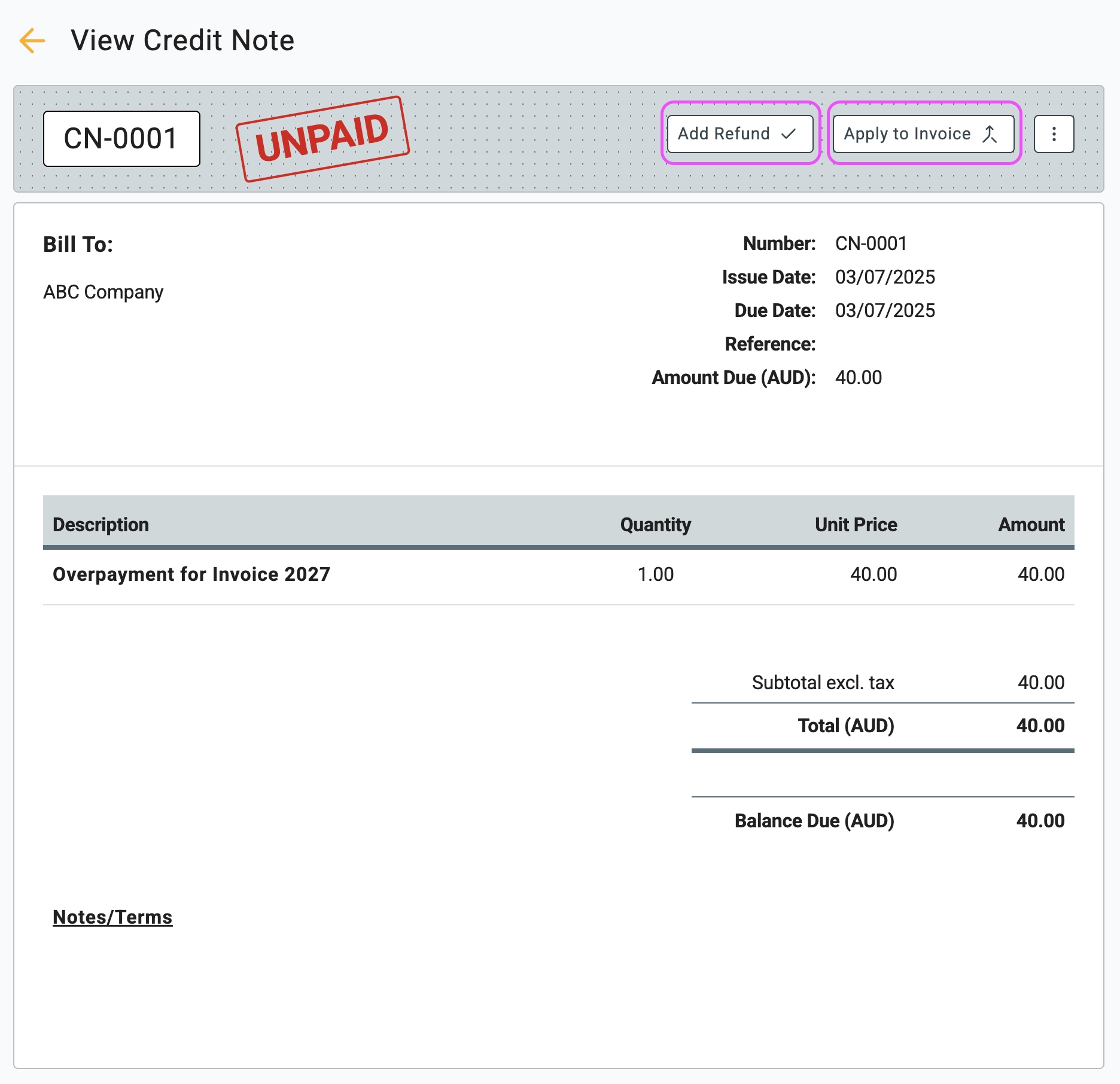Click the UNPAID status stamp
Viewport: 1120px width, 1084px height.
pyautogui.click(x=322, y=139)
